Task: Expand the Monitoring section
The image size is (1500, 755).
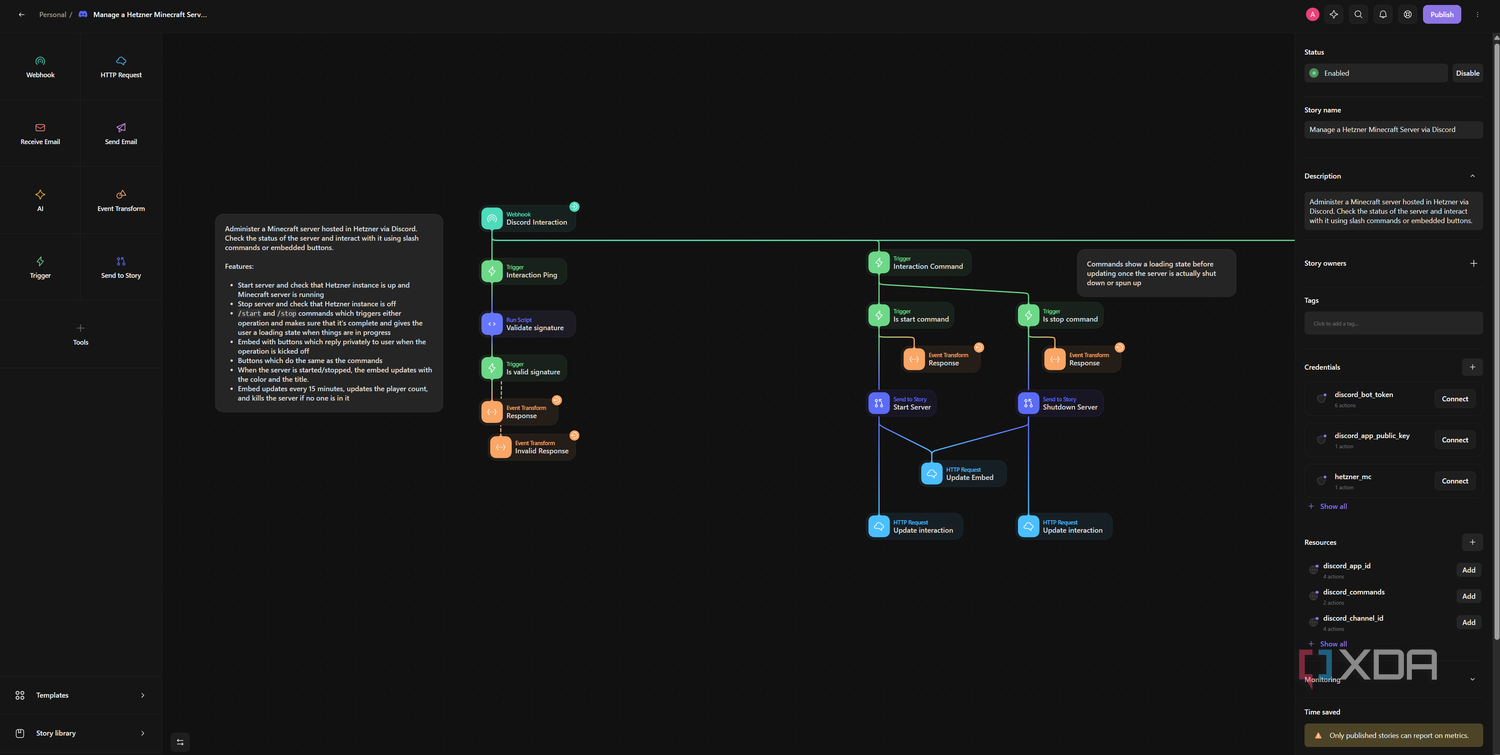Action: 1473,679
